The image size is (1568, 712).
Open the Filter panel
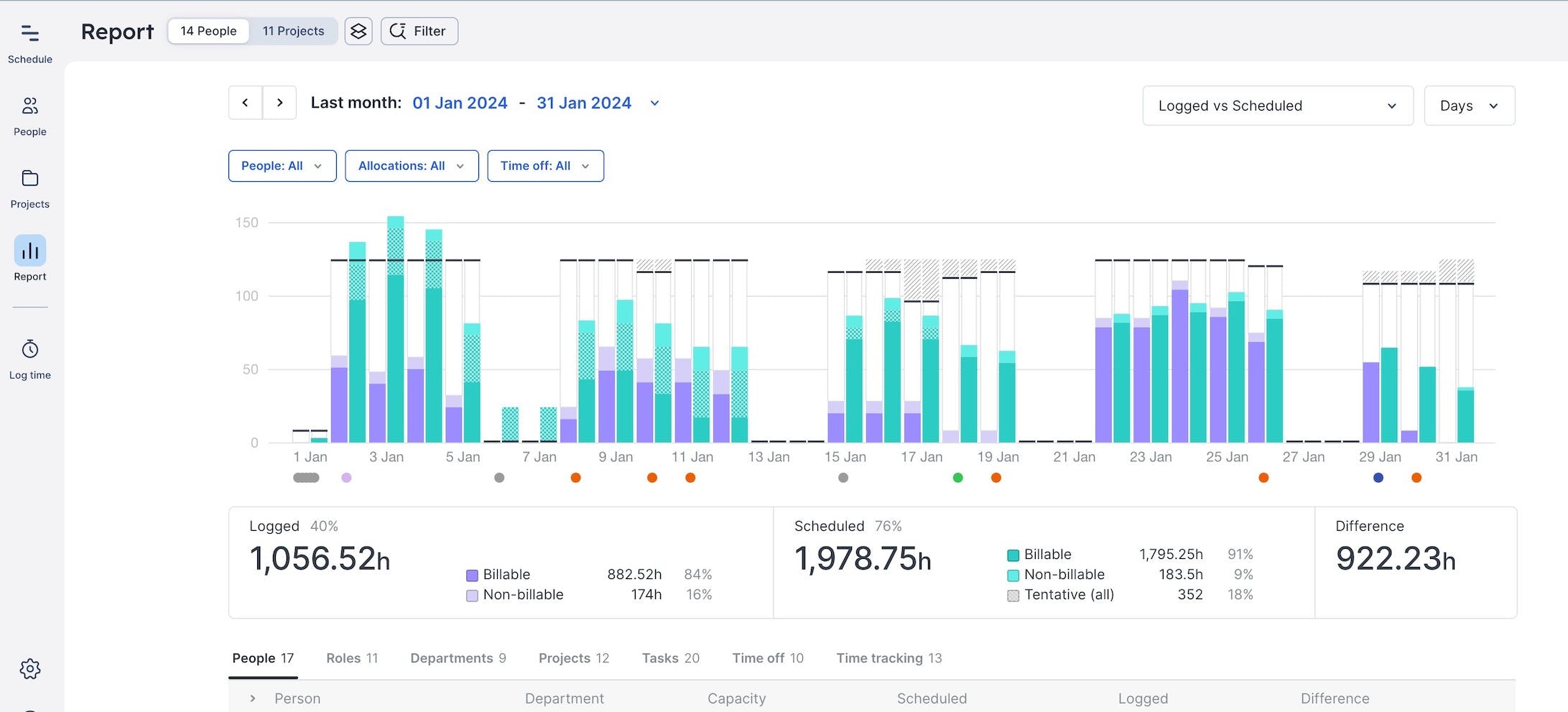tap(419, 31)
